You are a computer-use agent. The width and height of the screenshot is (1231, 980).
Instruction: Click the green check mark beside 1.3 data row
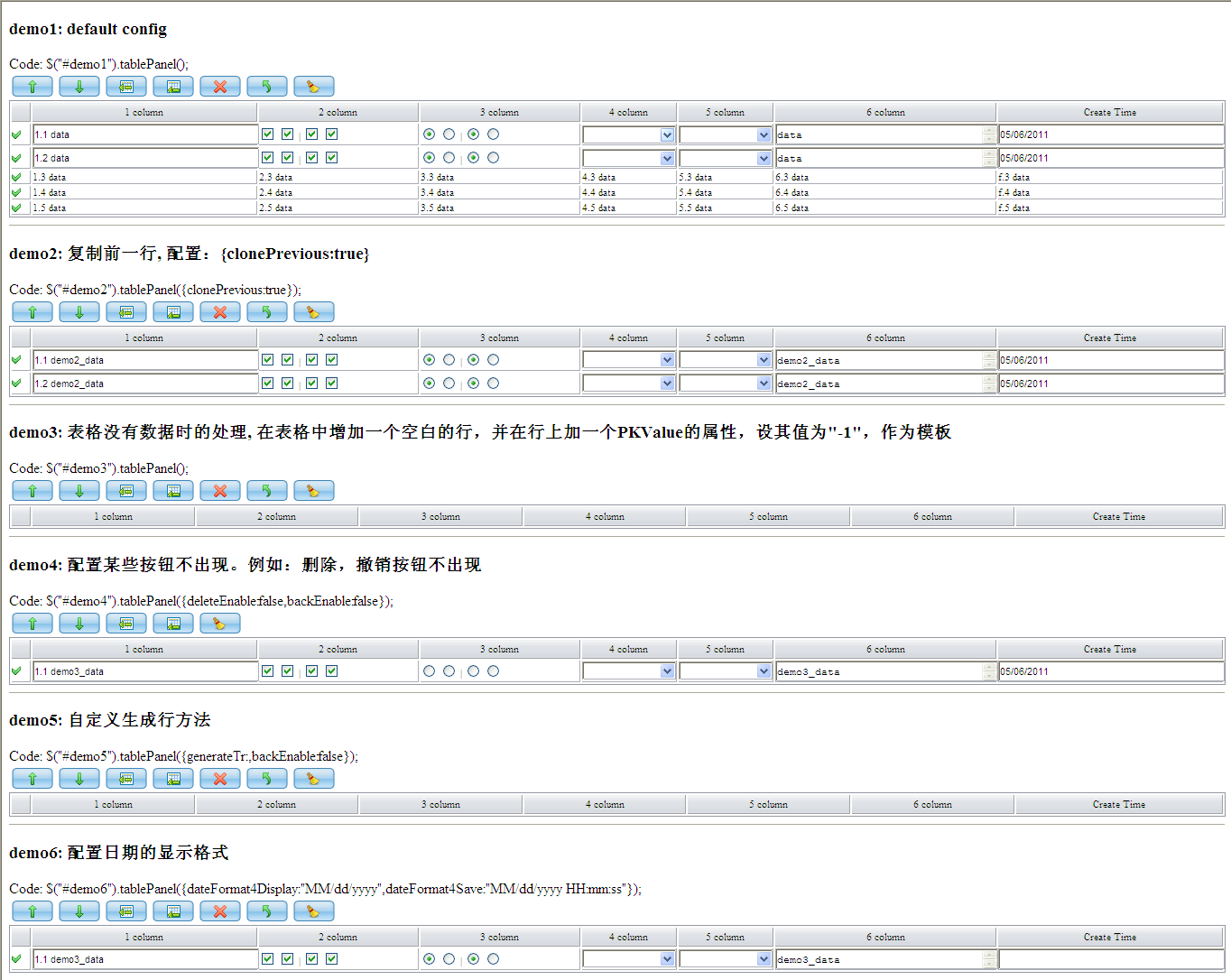[16, 177]
